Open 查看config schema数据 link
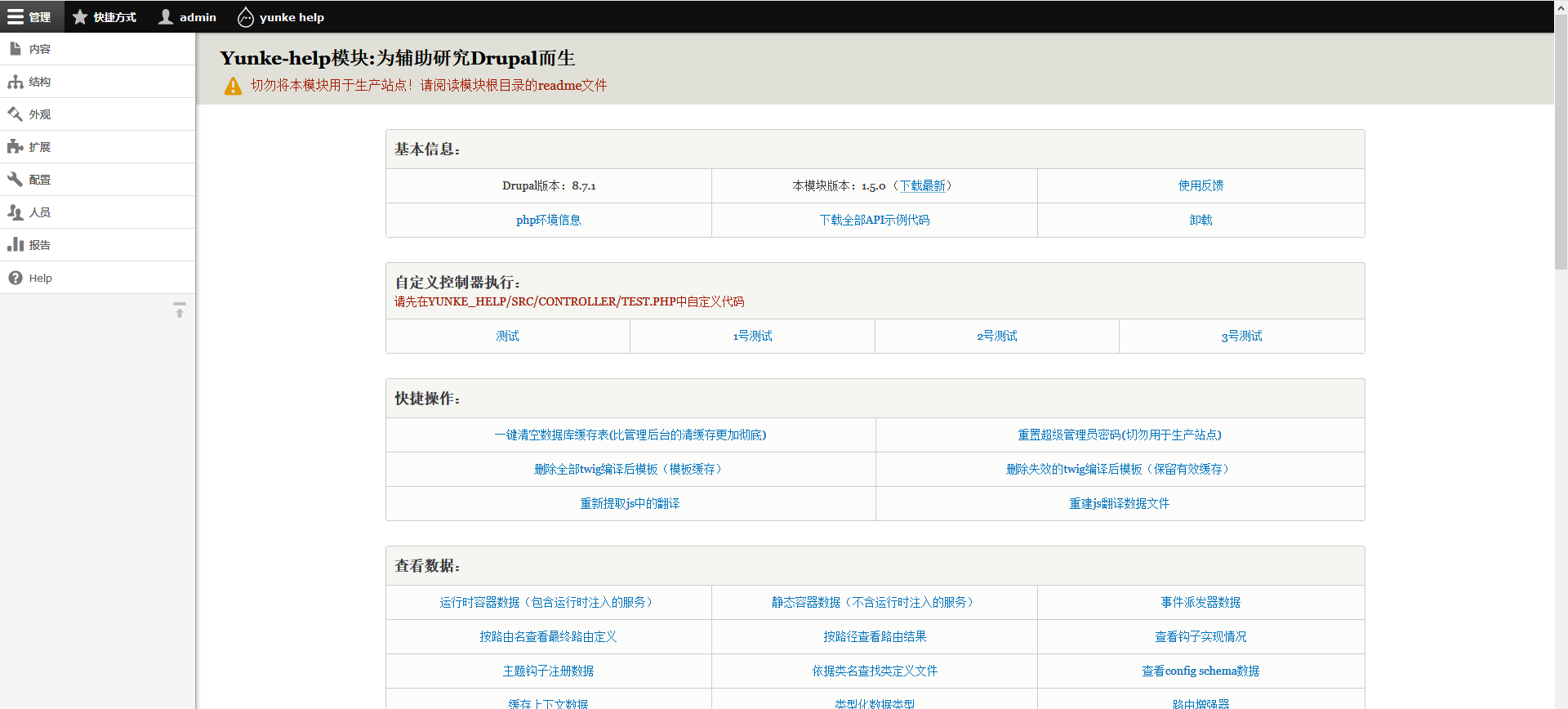This screenshot has width=1568, height=709. point(1200,671)
